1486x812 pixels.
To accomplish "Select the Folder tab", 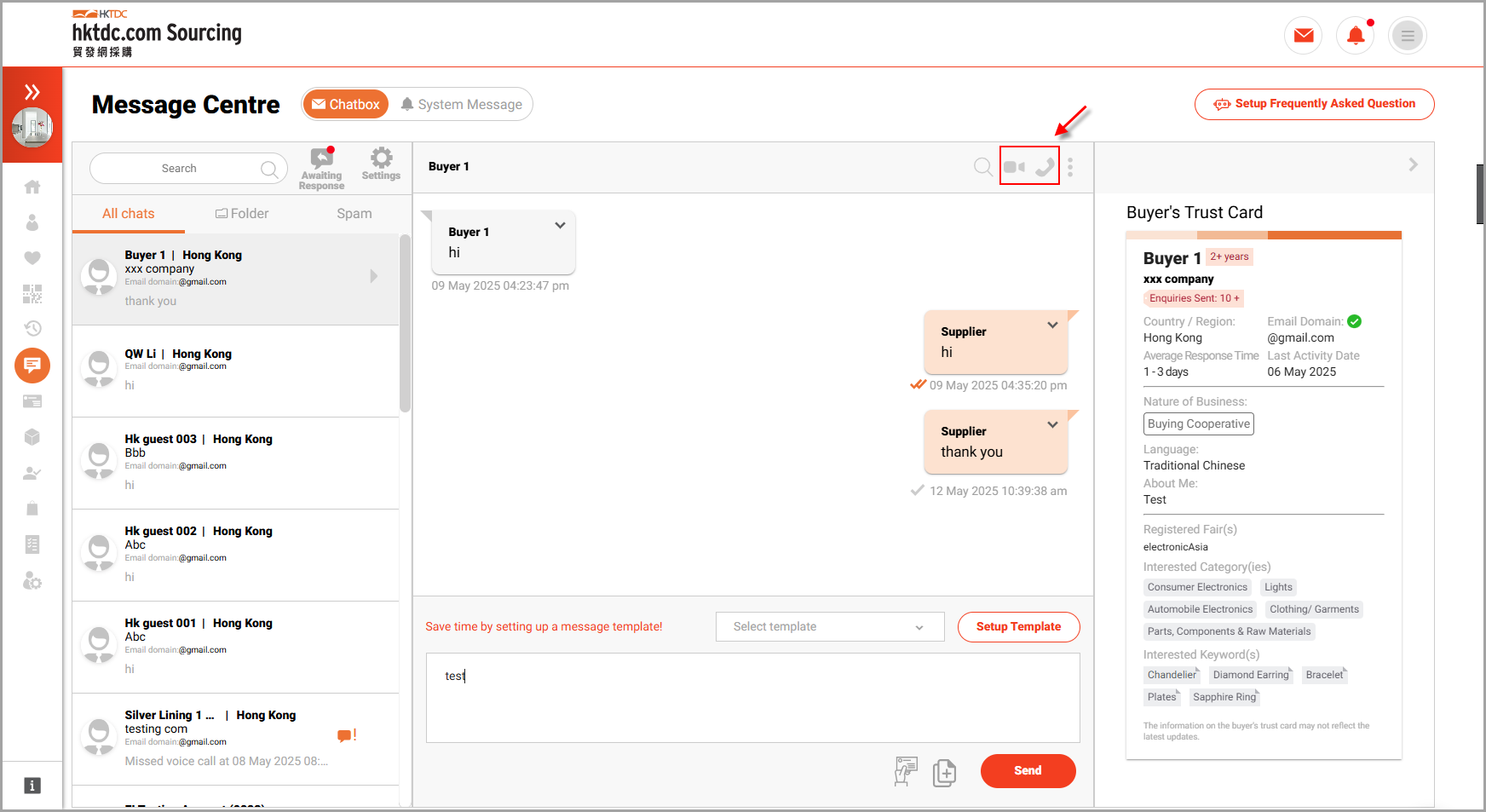I will tap(242, 214).
